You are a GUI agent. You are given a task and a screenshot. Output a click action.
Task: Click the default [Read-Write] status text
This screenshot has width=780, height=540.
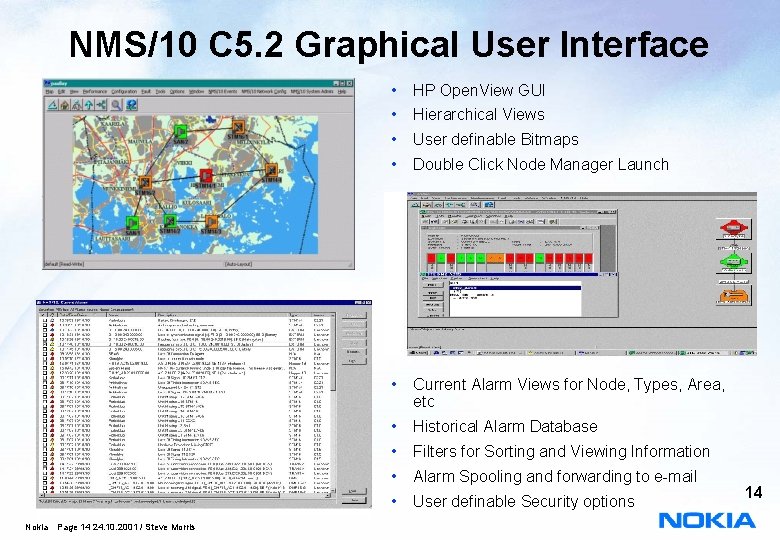tap(64, 264)
